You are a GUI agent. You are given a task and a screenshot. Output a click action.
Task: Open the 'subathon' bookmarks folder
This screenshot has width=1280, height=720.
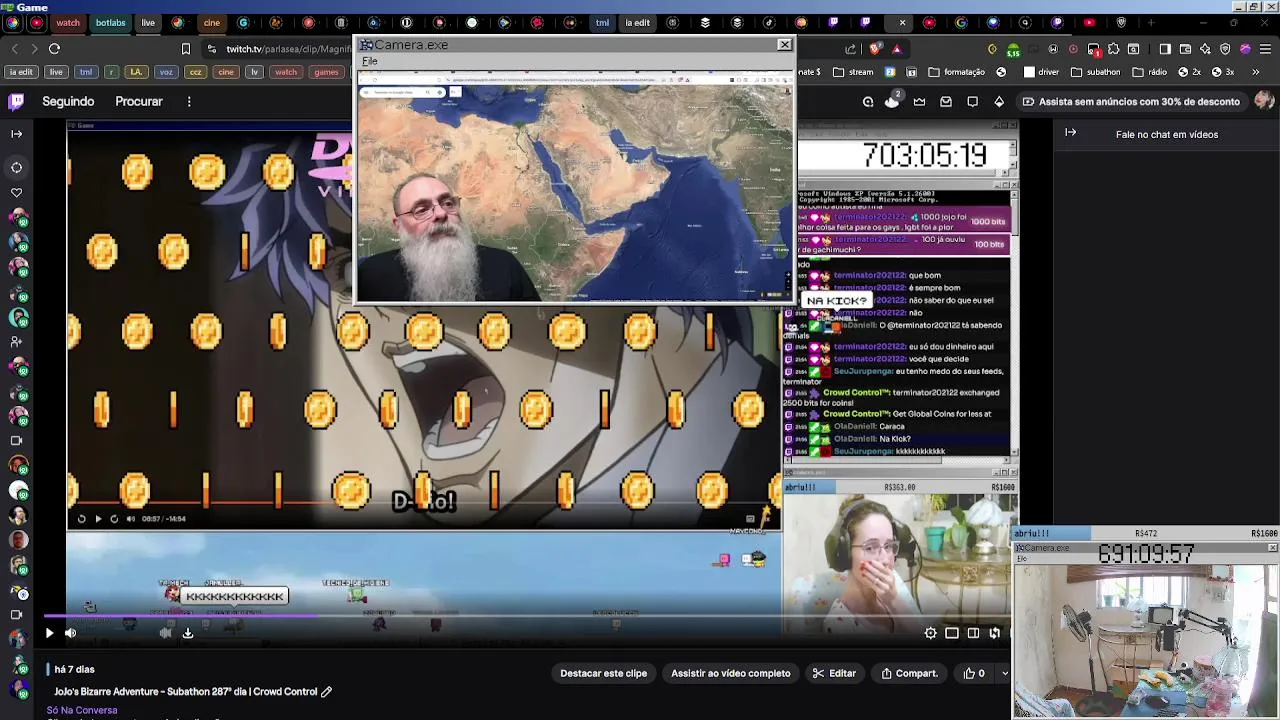(1095, 72)
